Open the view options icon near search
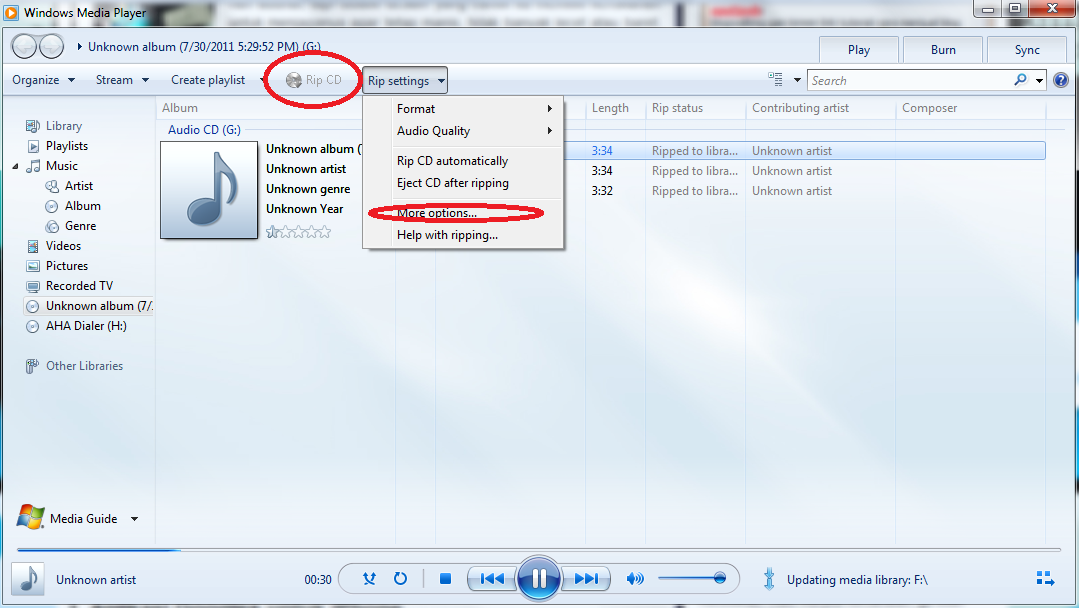1079x608 pixels. (x=775, y=80)
